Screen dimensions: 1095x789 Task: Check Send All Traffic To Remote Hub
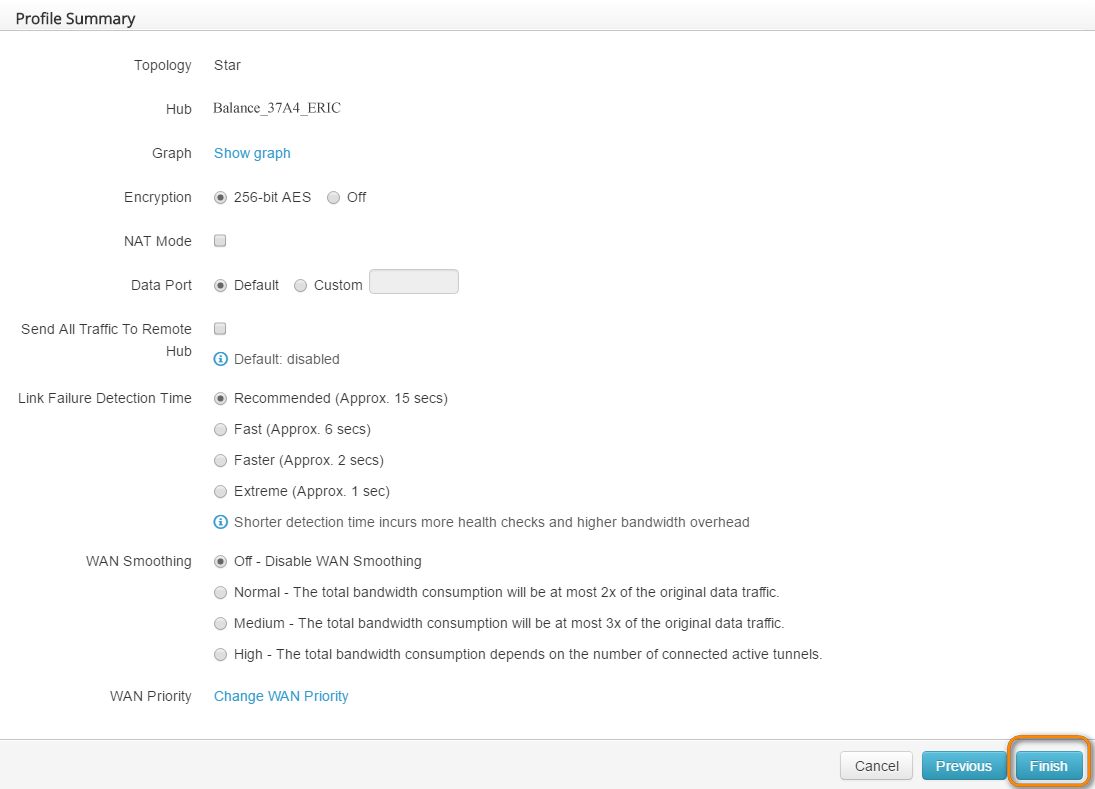point(221,328)
